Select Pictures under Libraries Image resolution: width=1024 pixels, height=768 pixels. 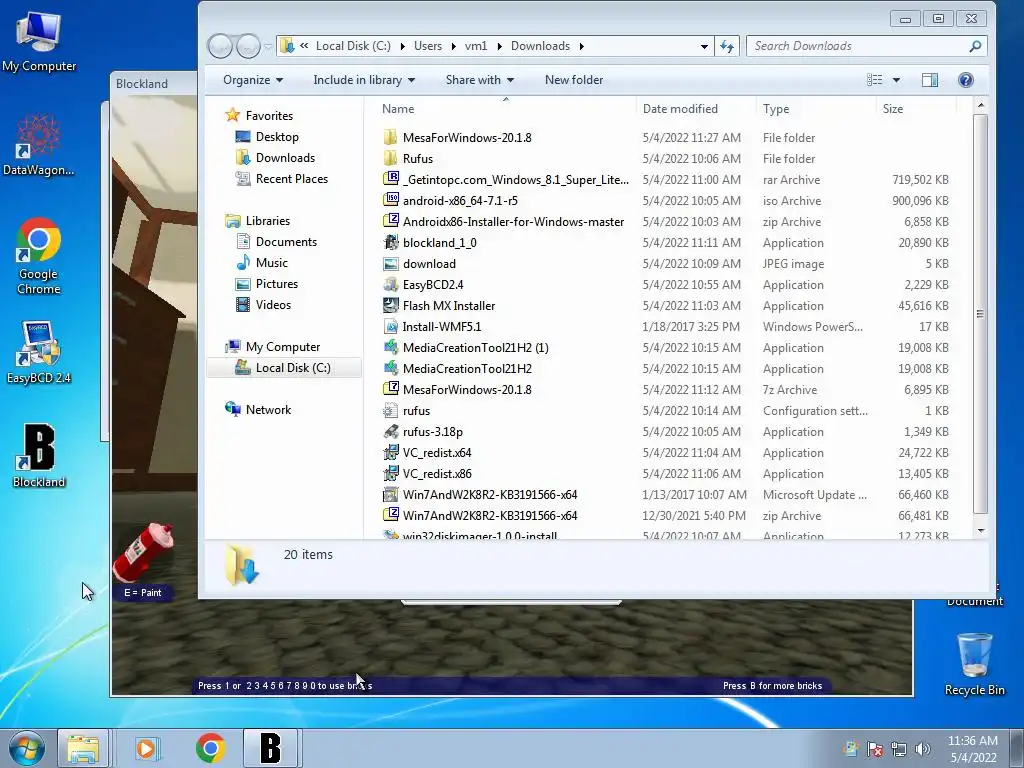click(266, 283)
